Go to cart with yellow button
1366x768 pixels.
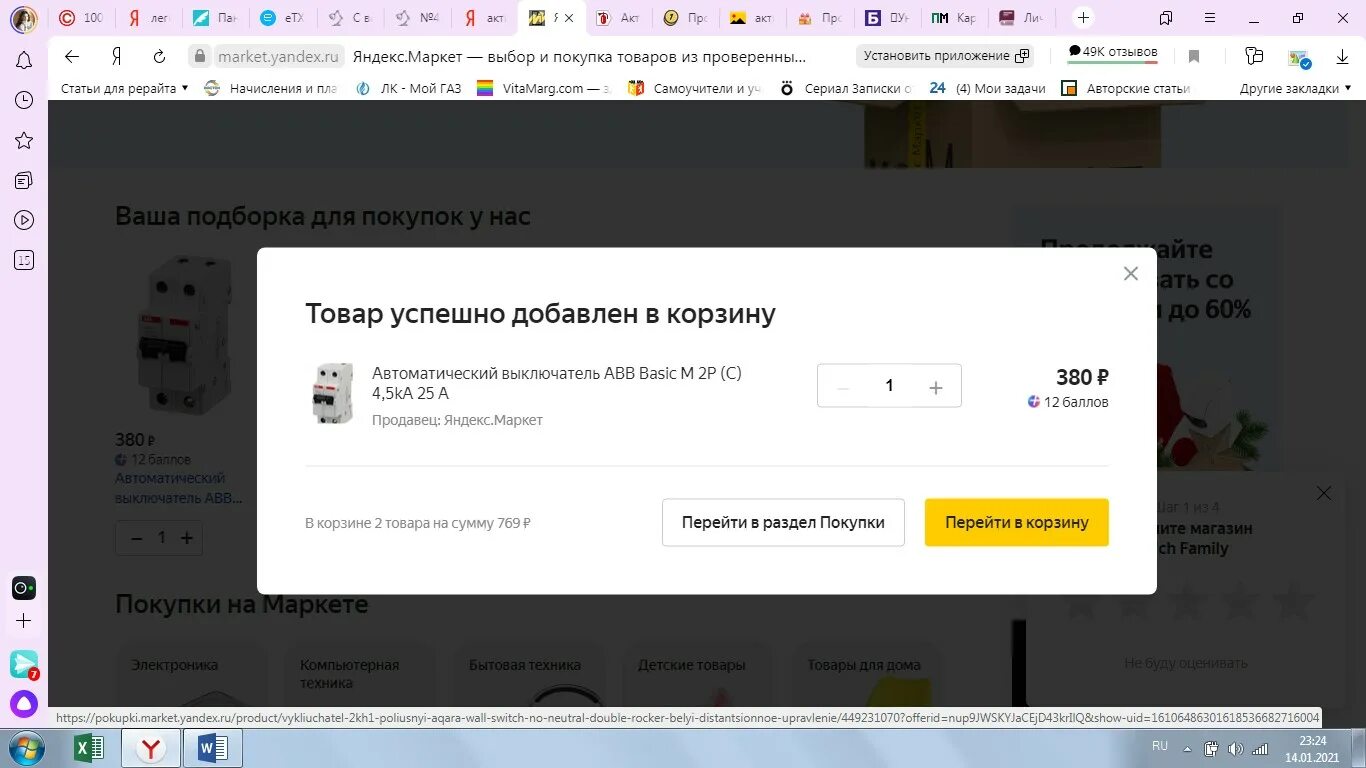[x=1016, y=522]
